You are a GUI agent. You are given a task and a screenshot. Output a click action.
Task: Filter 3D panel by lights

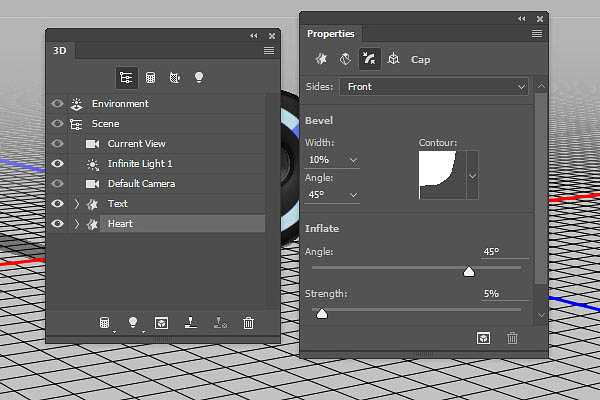[x=199, y=77]
